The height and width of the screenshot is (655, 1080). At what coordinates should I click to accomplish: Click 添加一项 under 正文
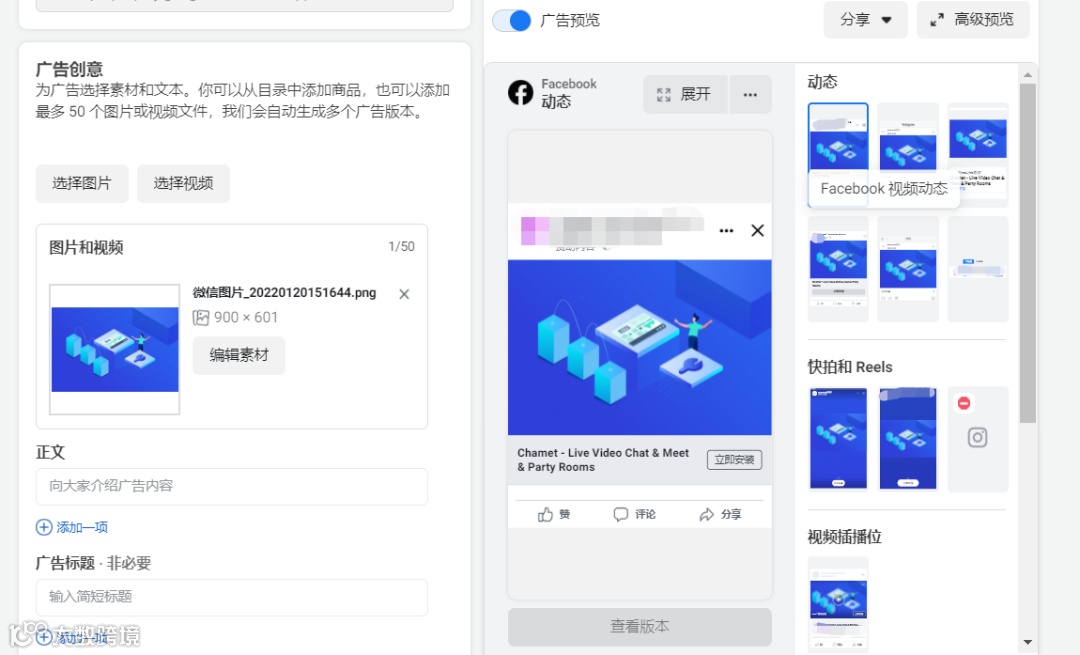tap(72, 527)
